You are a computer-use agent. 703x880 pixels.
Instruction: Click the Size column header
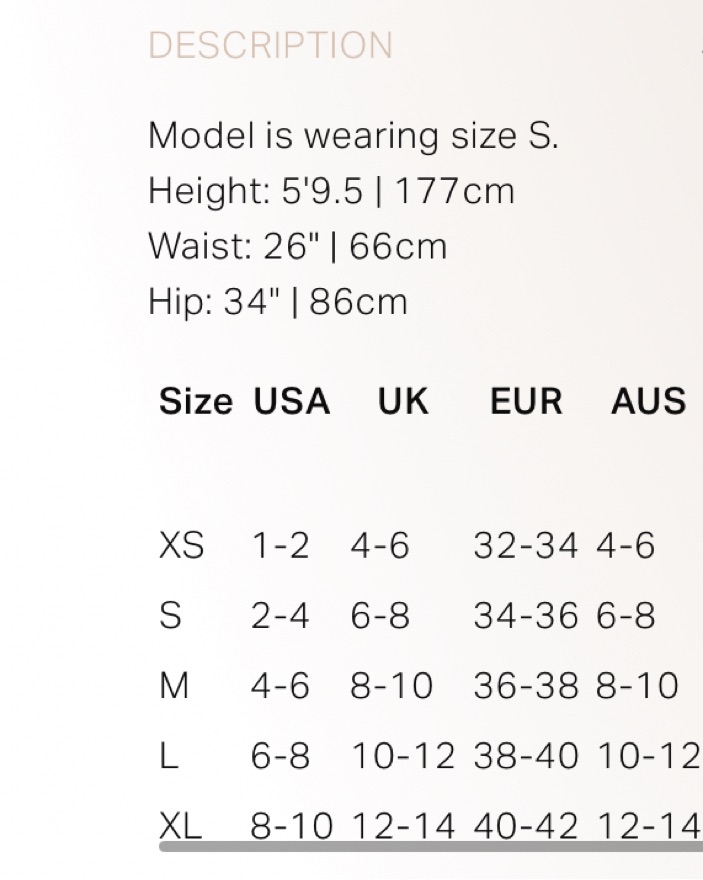click(195, 402)
